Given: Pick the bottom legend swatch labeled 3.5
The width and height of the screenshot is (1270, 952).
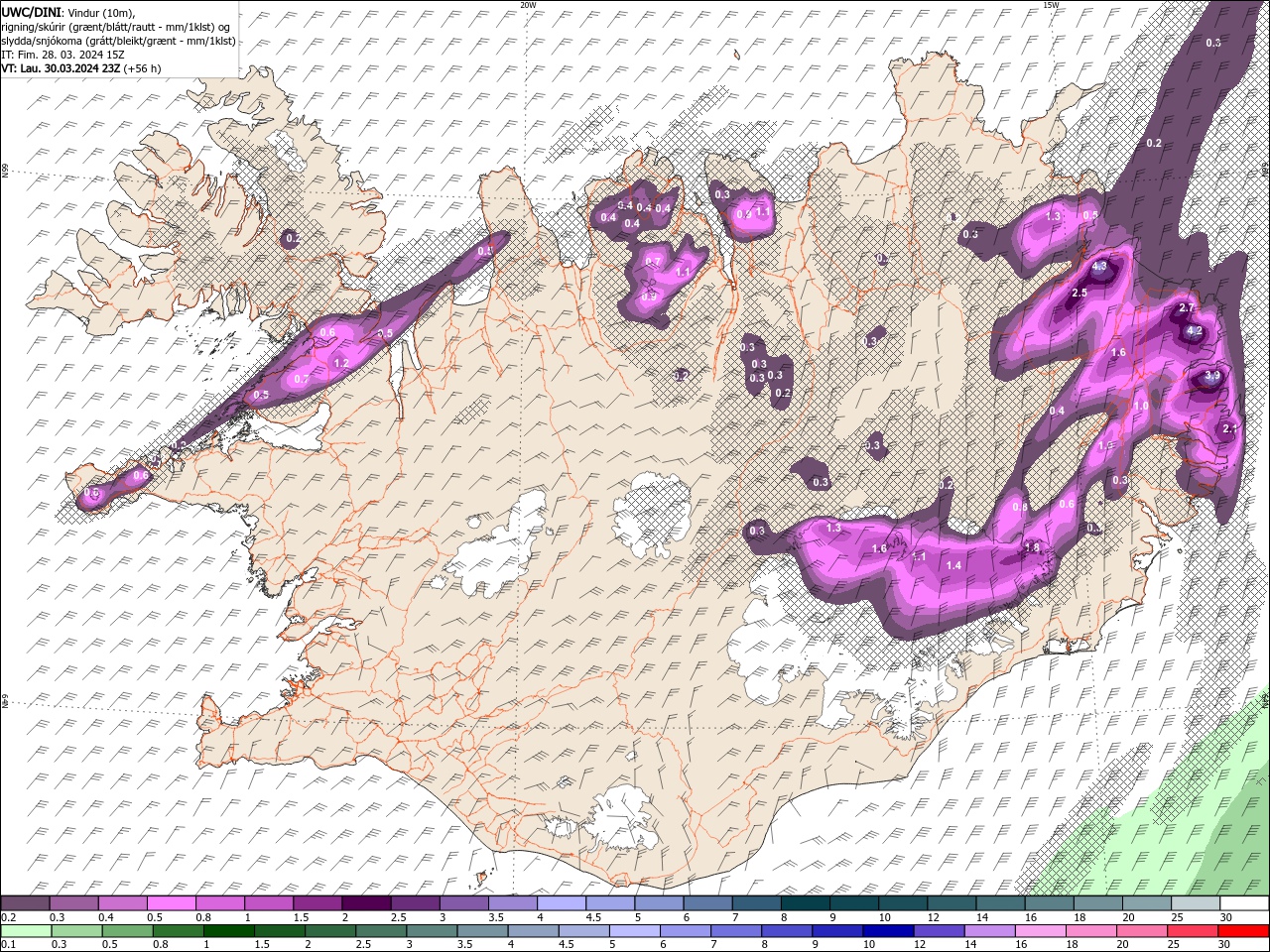Looking at the screenshot, I should (x=482, y=931).
